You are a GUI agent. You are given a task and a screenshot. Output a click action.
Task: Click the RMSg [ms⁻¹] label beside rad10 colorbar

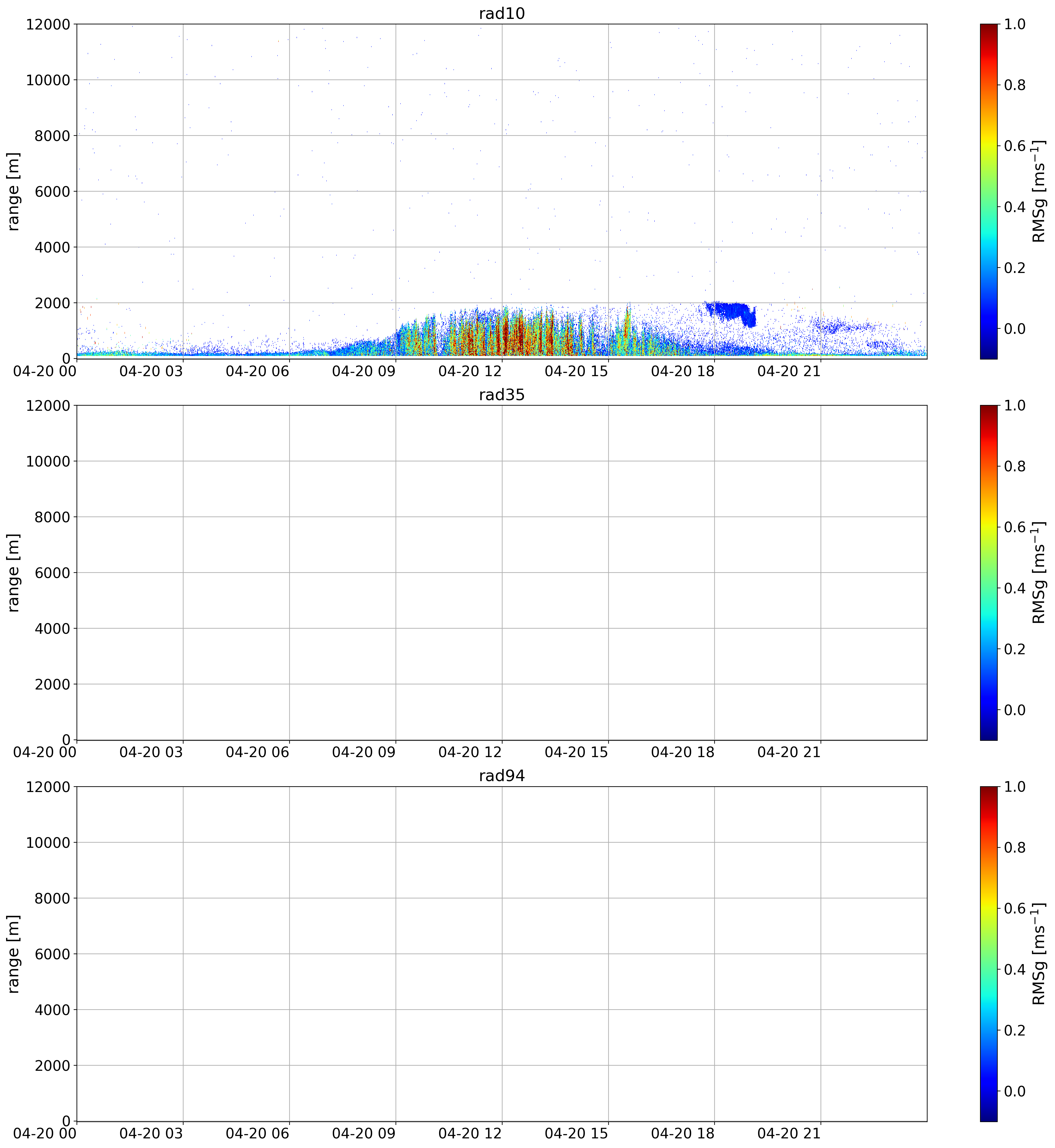pyautogui.click(x=1038, y=191)
